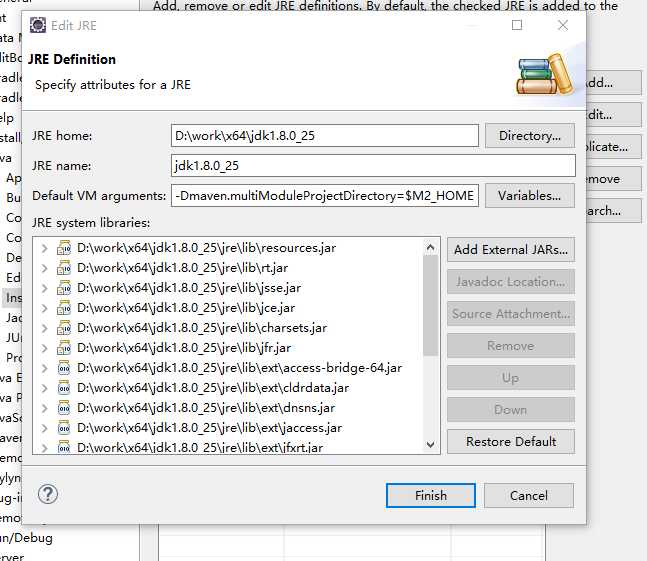This screenshot has height=561, width=647.
Task: Select the resources.jar path row
Action: tap(206, 248)
